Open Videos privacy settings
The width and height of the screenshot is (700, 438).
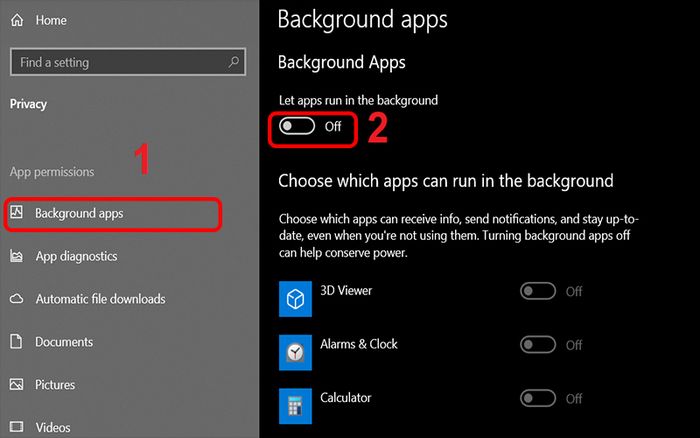[x=53, y=427]
